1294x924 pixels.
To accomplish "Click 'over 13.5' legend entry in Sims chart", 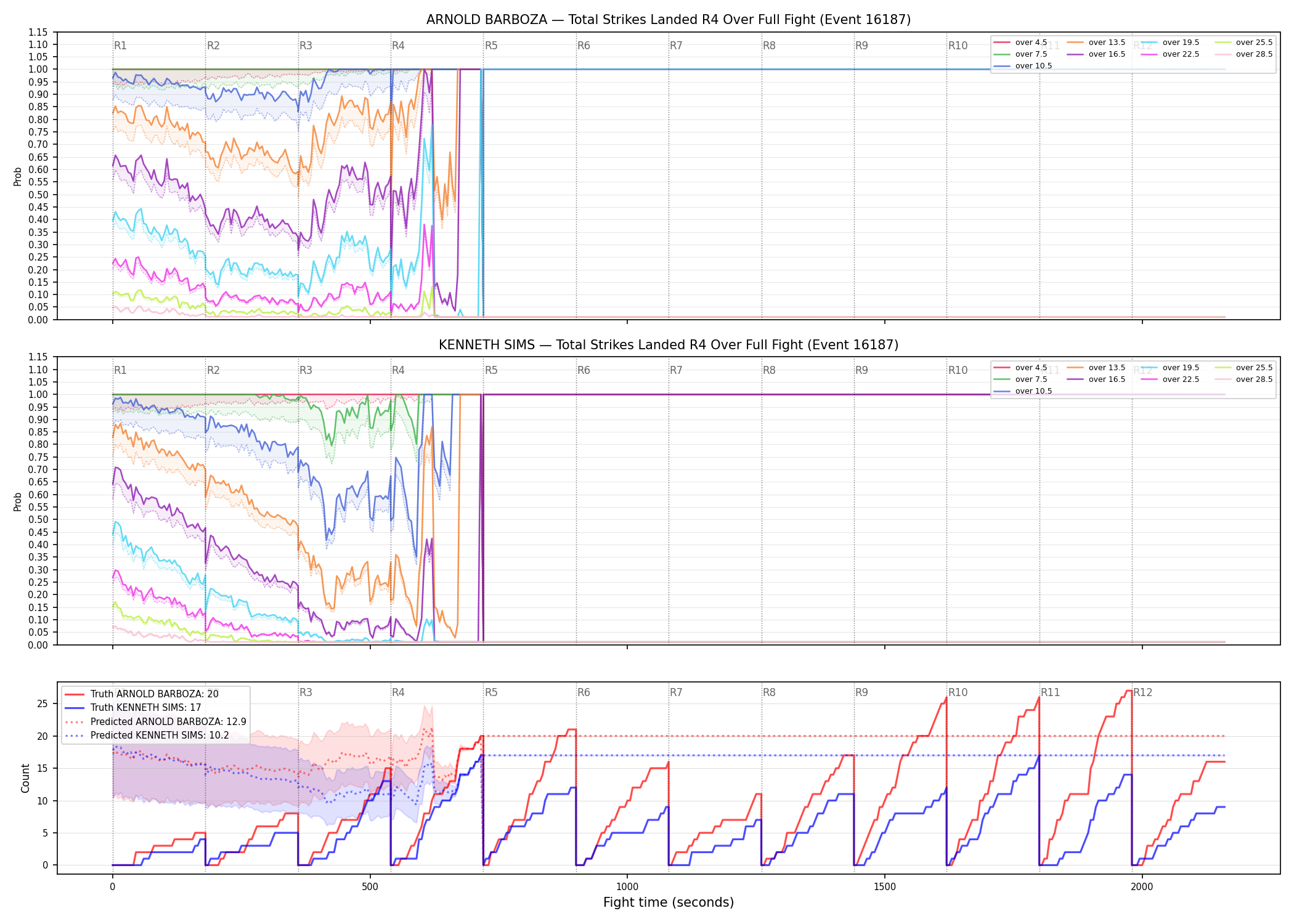I will coord(1096,368).
